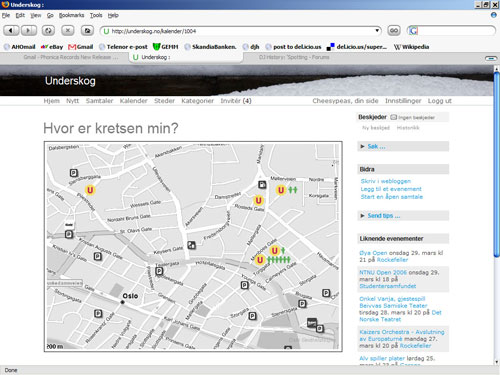Viewport: 500px width, 375px height.
Task: Open the address bar history dropdown
Action: point(377,31)
